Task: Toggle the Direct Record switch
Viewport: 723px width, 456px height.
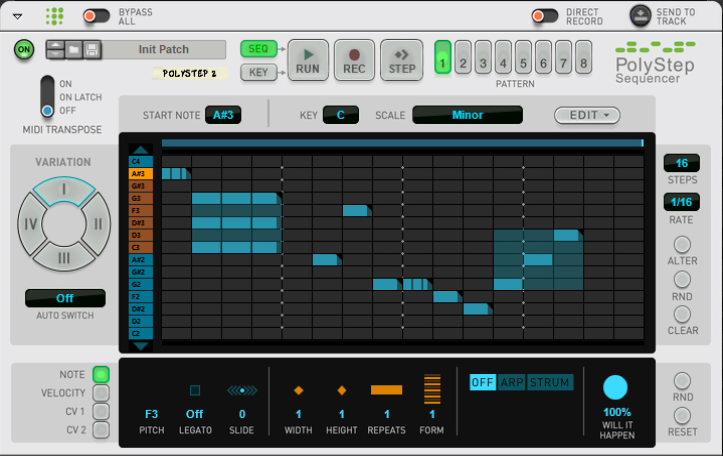Action: [545, 16]
